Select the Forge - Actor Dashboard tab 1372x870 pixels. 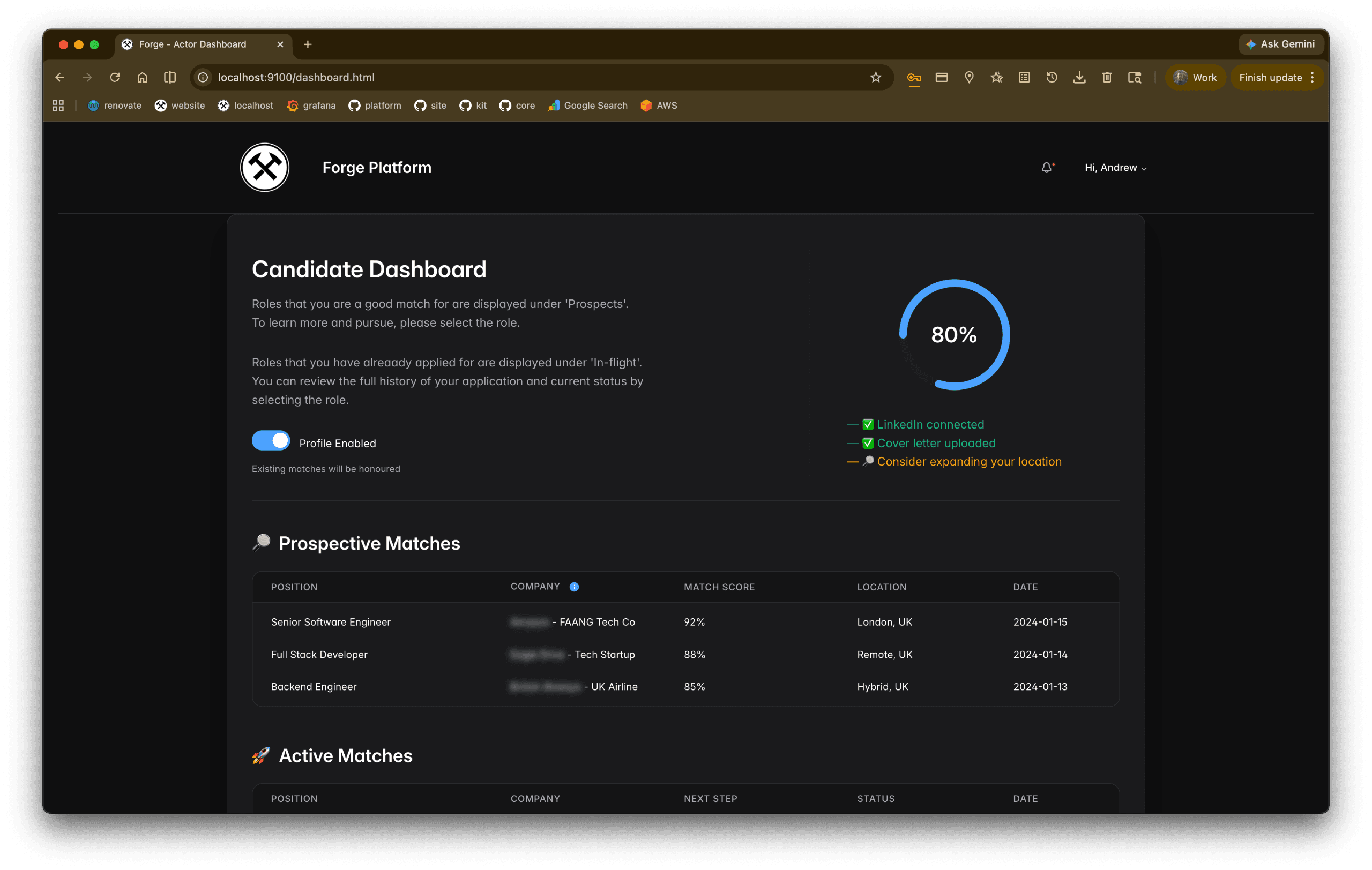pyautogui.click(x=204, y=44)
